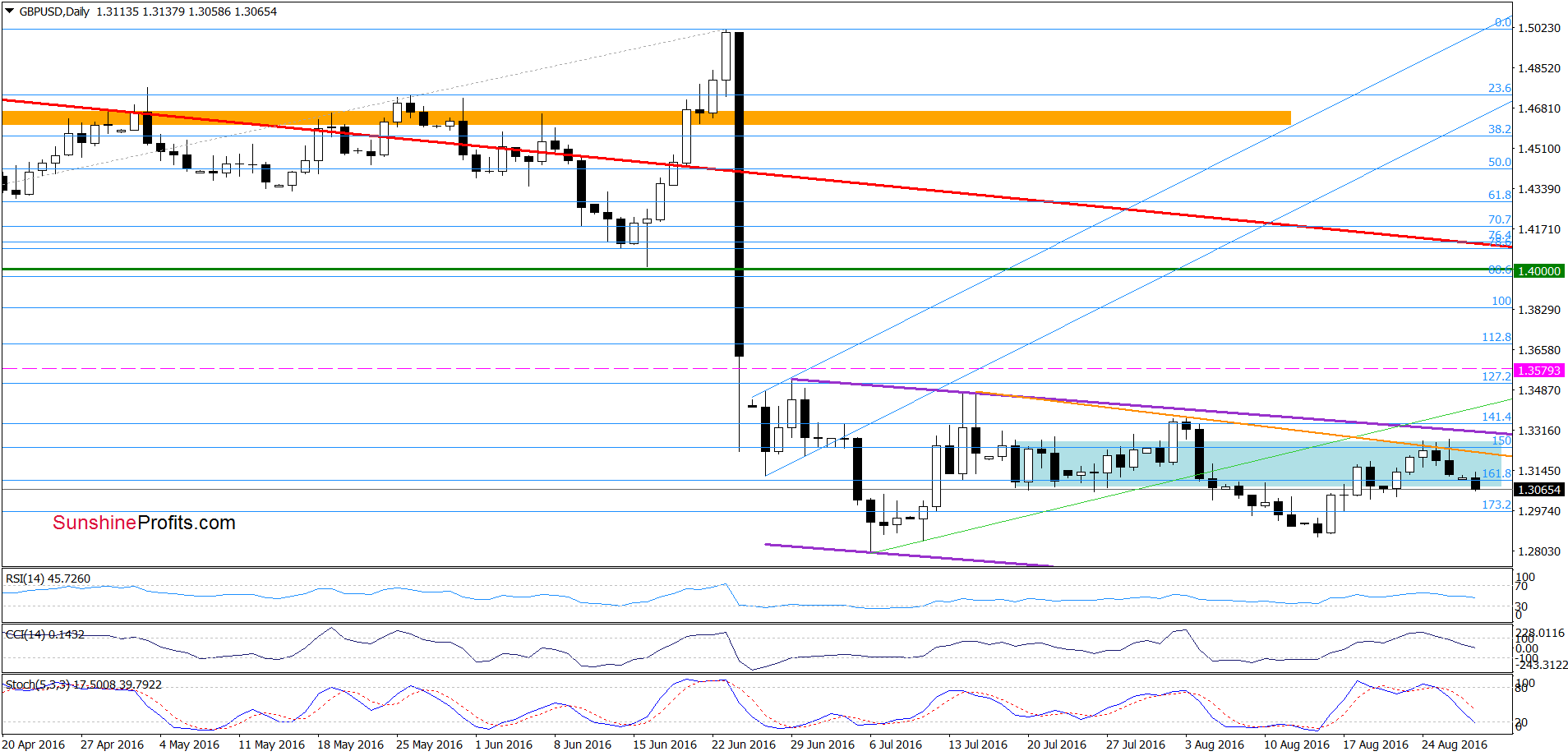Click the 1.50230 price scale label
The width and height of the screenshot is (1568, 756).
pos(1538,28)
